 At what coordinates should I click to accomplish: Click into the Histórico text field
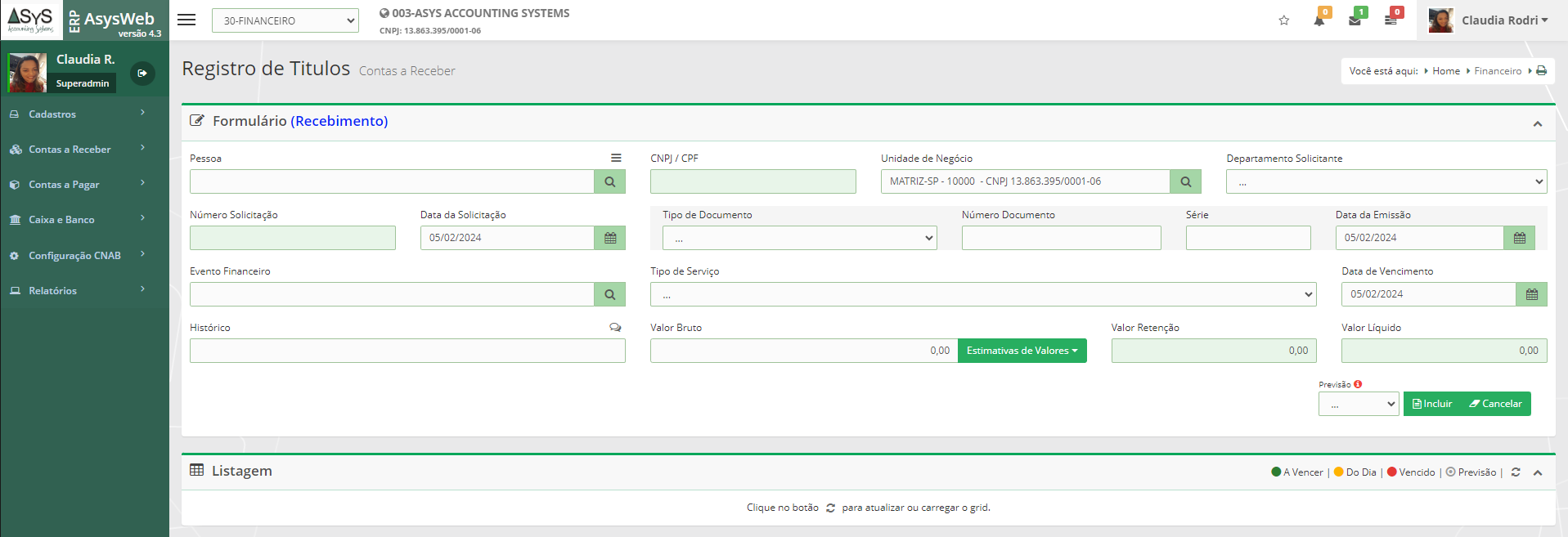tap(407, 351)
